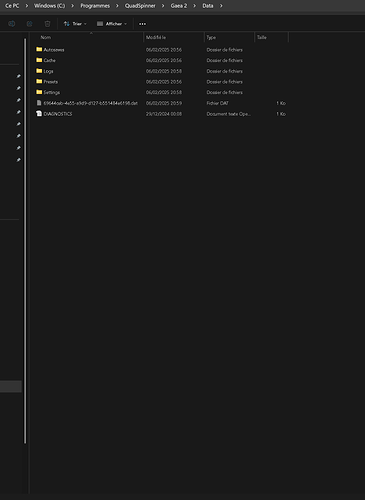Go to QuadSpinner in the breadcrumb
Viewport: 365px width, 500px height.
pos(140,6)
